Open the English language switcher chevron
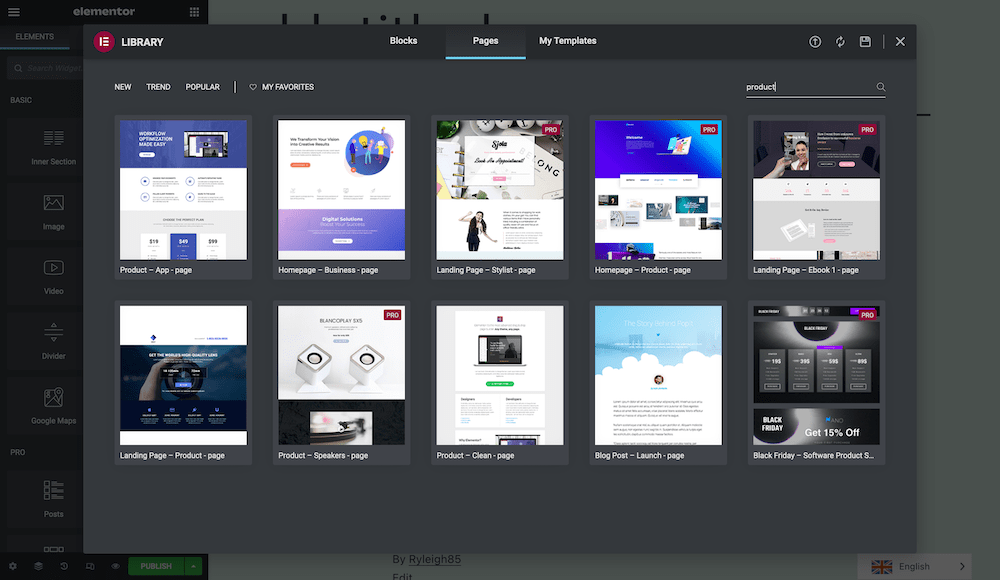Screen dimensions: 1000x580 click(x=962, y=567)
